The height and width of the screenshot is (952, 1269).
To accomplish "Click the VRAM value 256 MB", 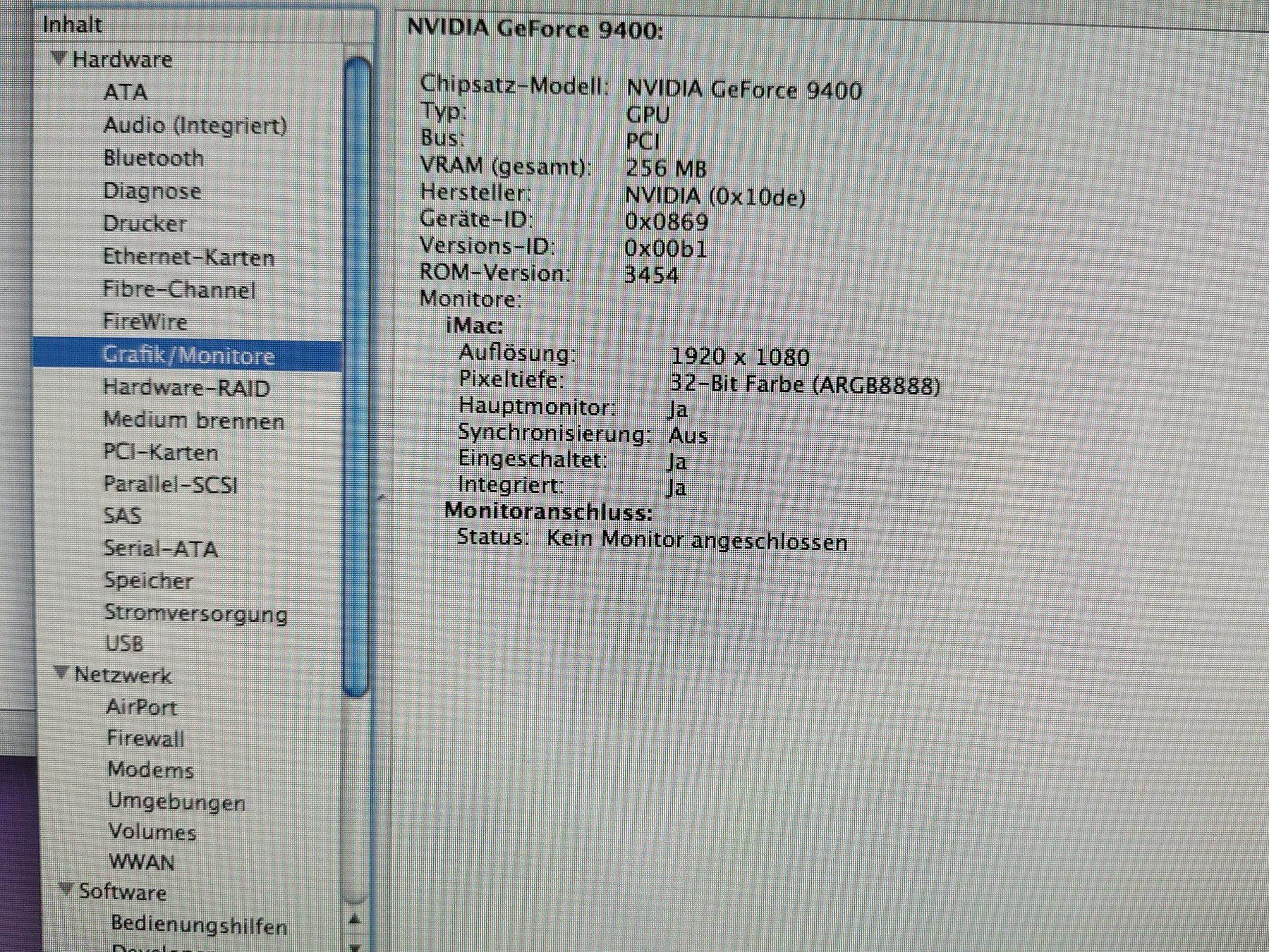I will coord(666,169).
